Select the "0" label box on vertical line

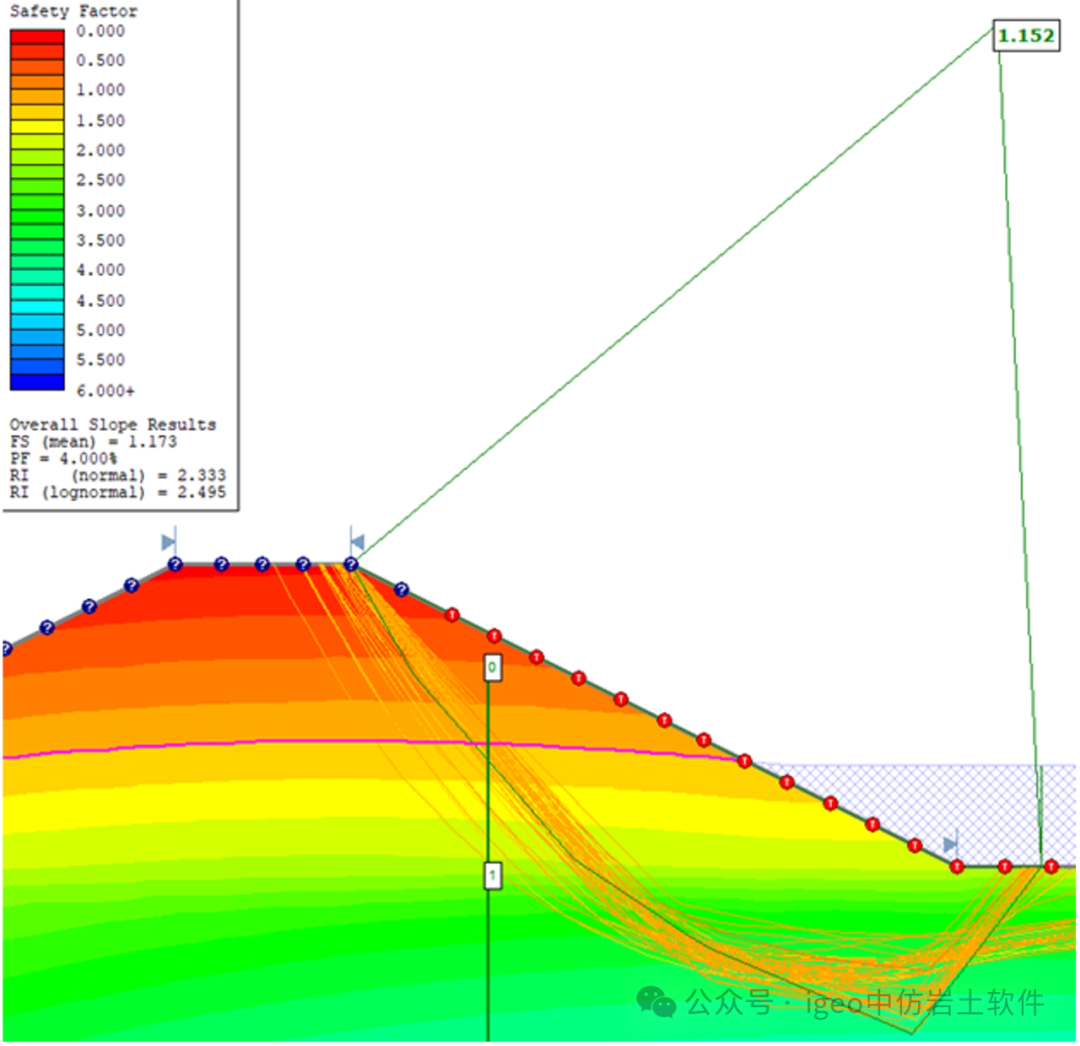point(492,668)
